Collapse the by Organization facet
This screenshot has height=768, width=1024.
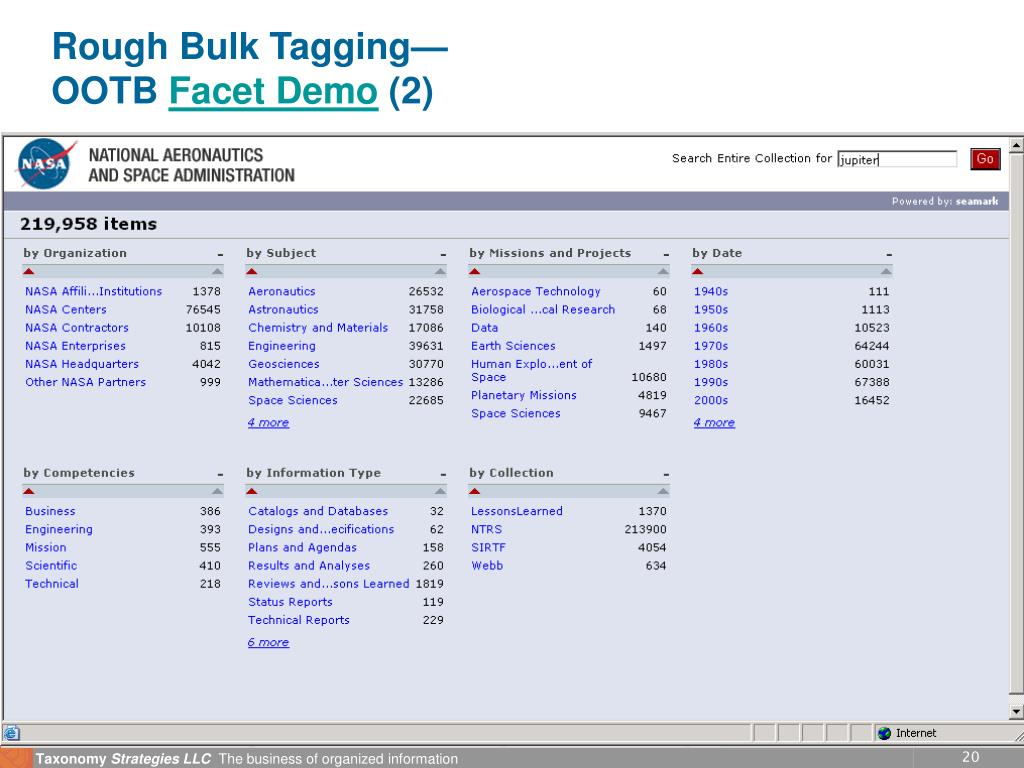pos(220,254)
